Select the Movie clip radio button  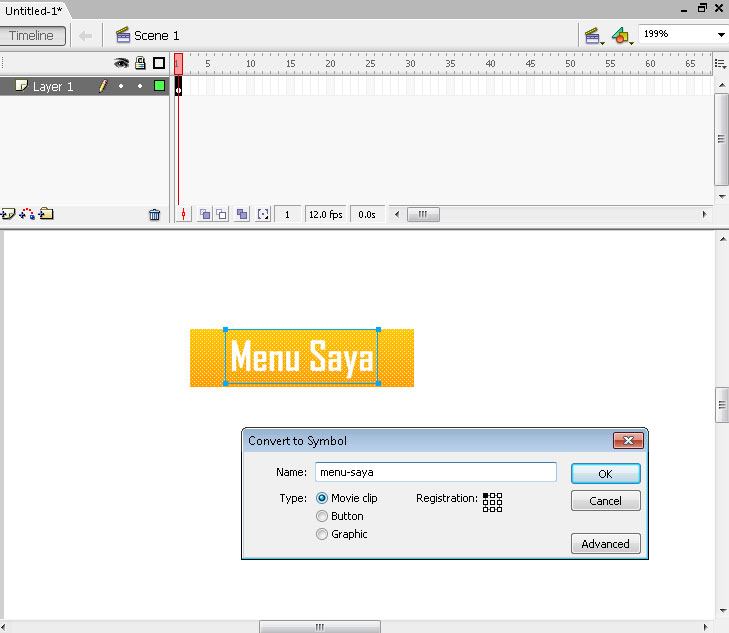pos(322,498)
